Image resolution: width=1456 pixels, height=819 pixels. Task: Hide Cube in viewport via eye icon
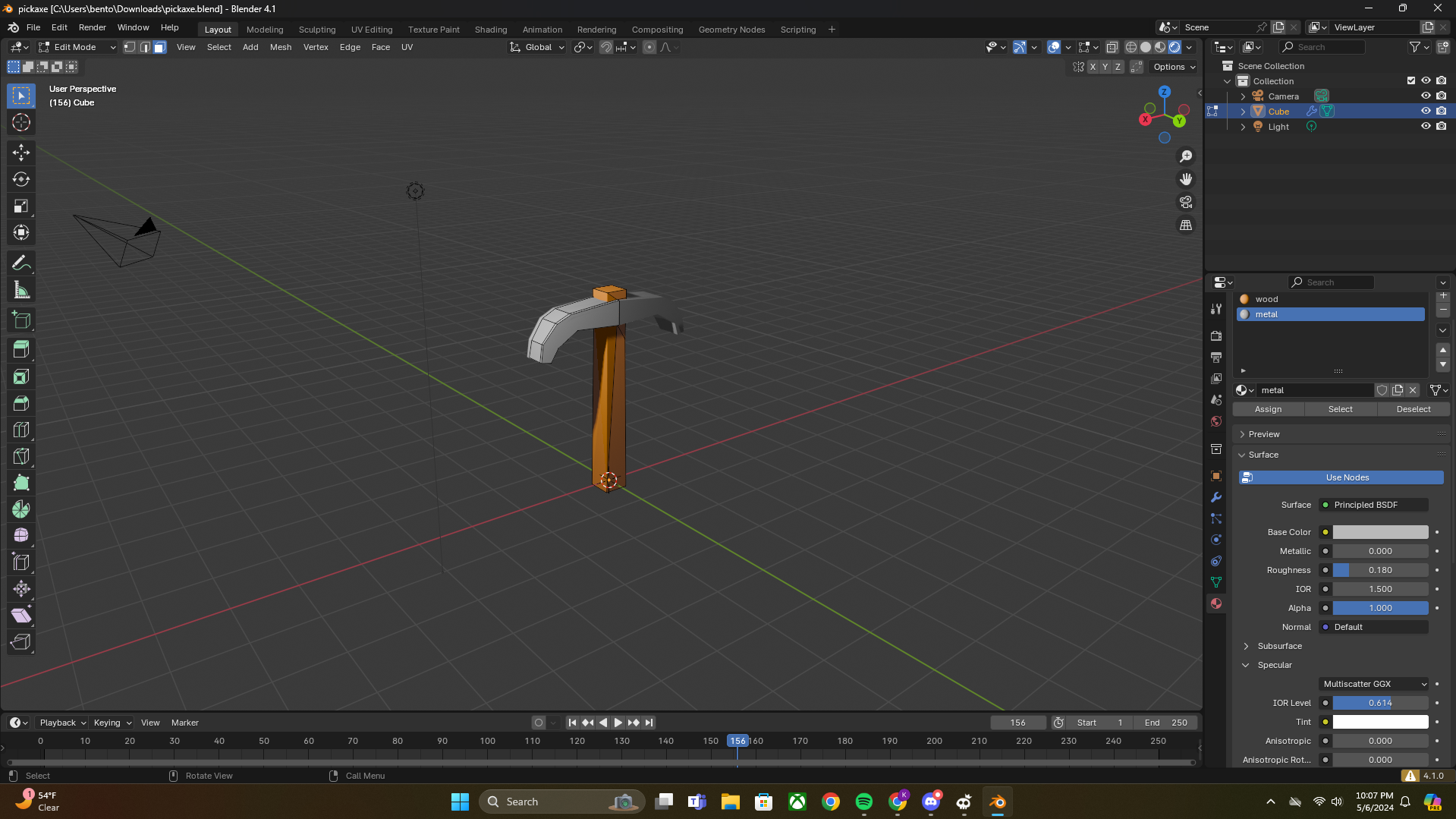(1426, 111)
